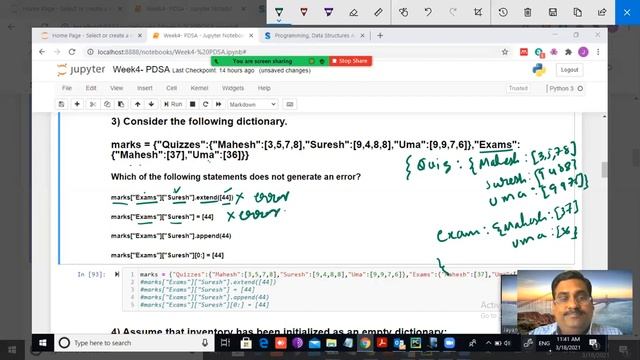Paste cells below in Jupyter toolbar
Viewport: 640px width, 360px height.
(x=121, y=104)
